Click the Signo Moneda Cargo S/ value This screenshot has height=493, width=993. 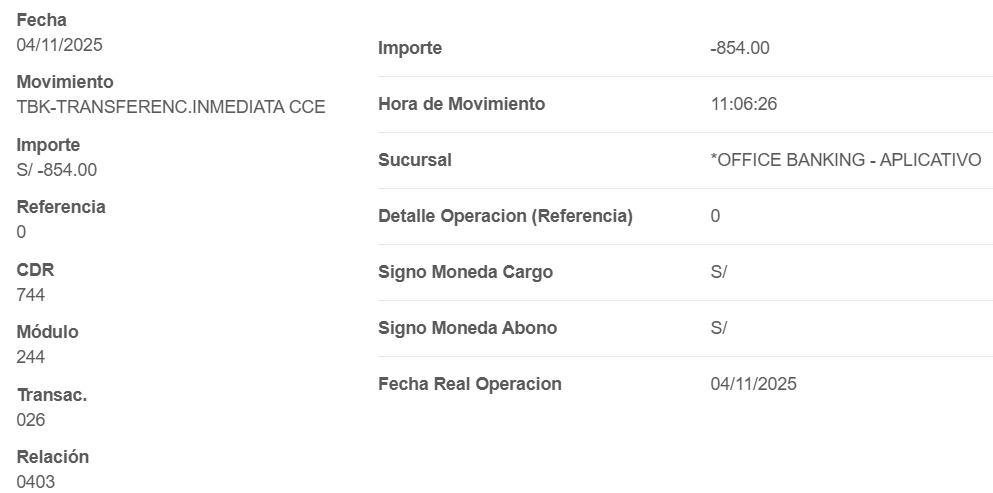click(718, 272)
